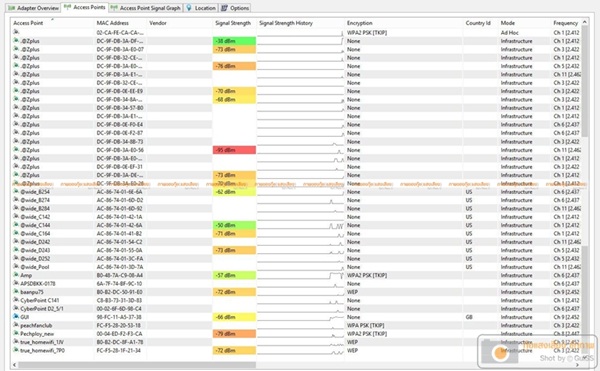Click the network icon beside true_homewifi_7P0
Viewport: 600px width, 371px height.
click(x=16, y=350)
